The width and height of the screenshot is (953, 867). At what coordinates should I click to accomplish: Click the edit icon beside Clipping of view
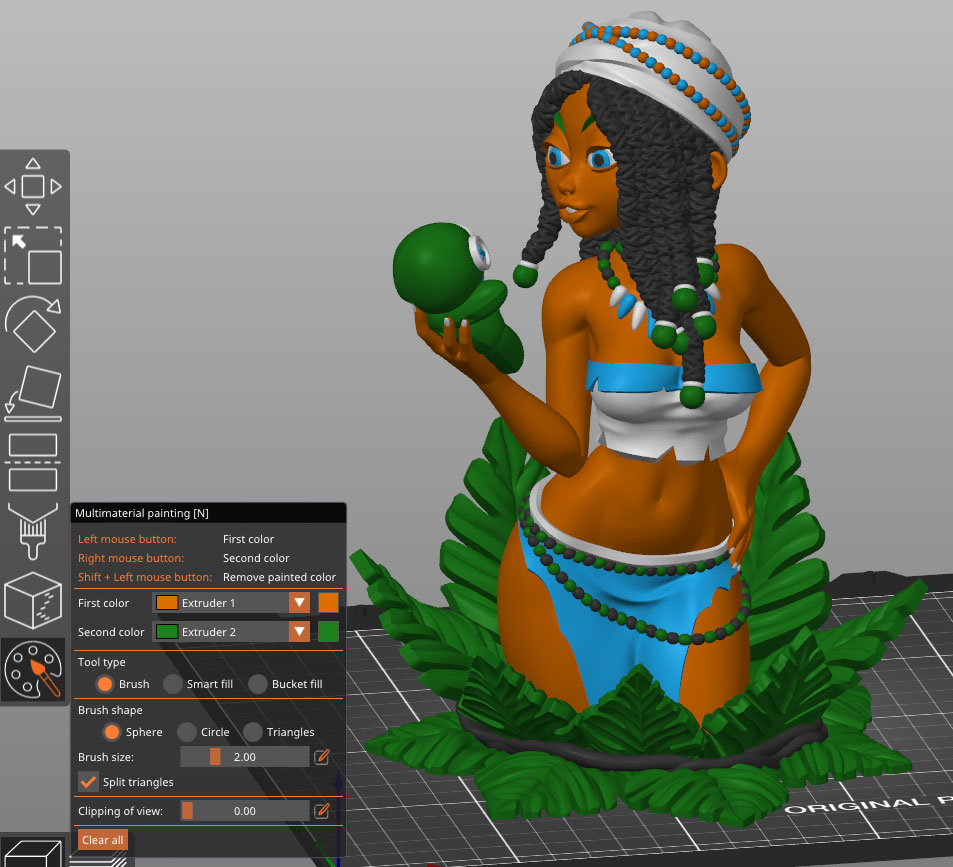(x=322, y=811)
